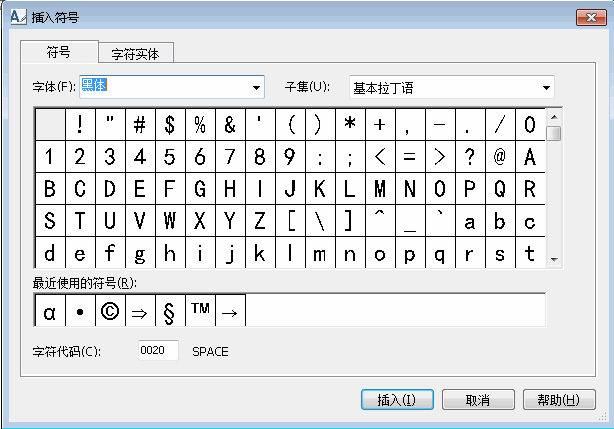
Task: Close the 插入符号 dialog
Action: 591,17
